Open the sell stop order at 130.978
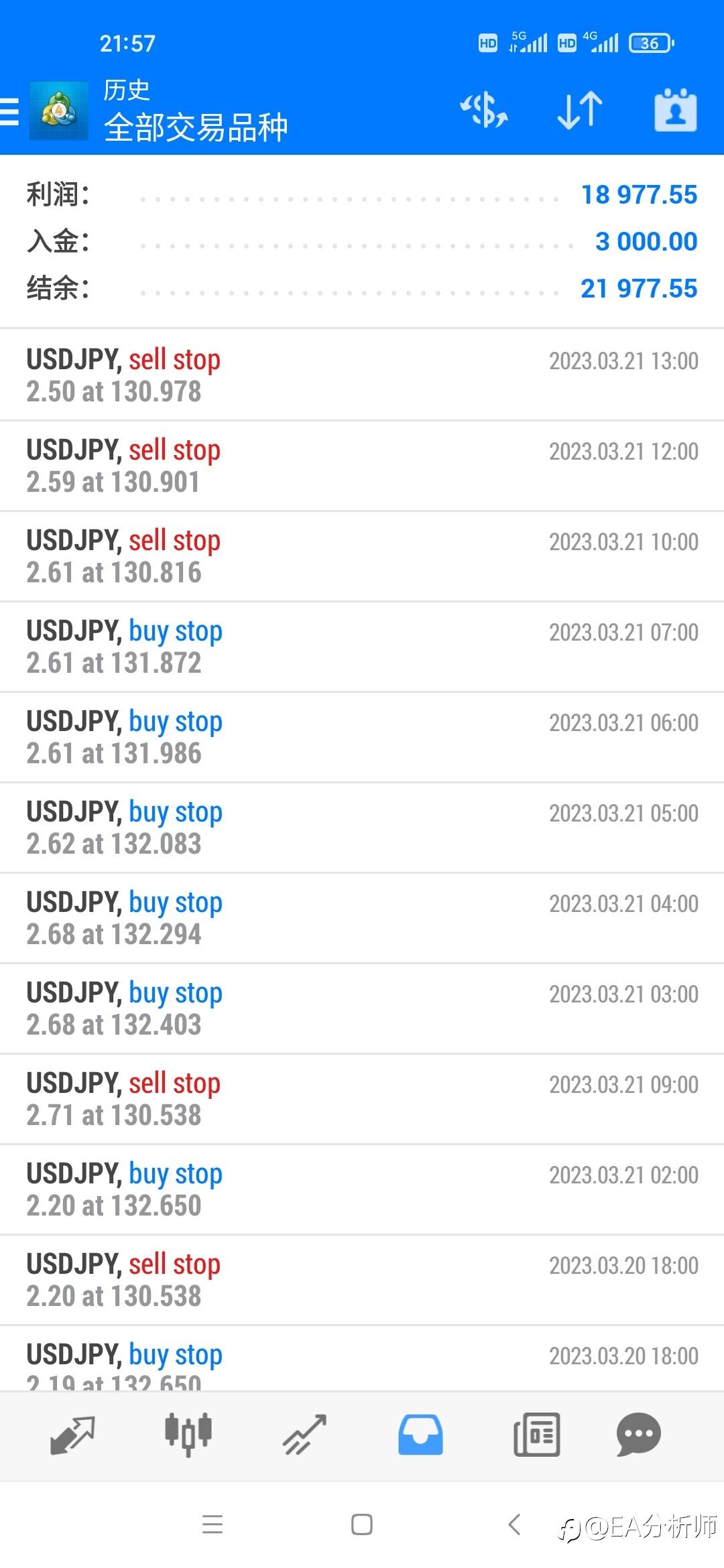The height and width of the screenshot is (1568, 724). 362,375
